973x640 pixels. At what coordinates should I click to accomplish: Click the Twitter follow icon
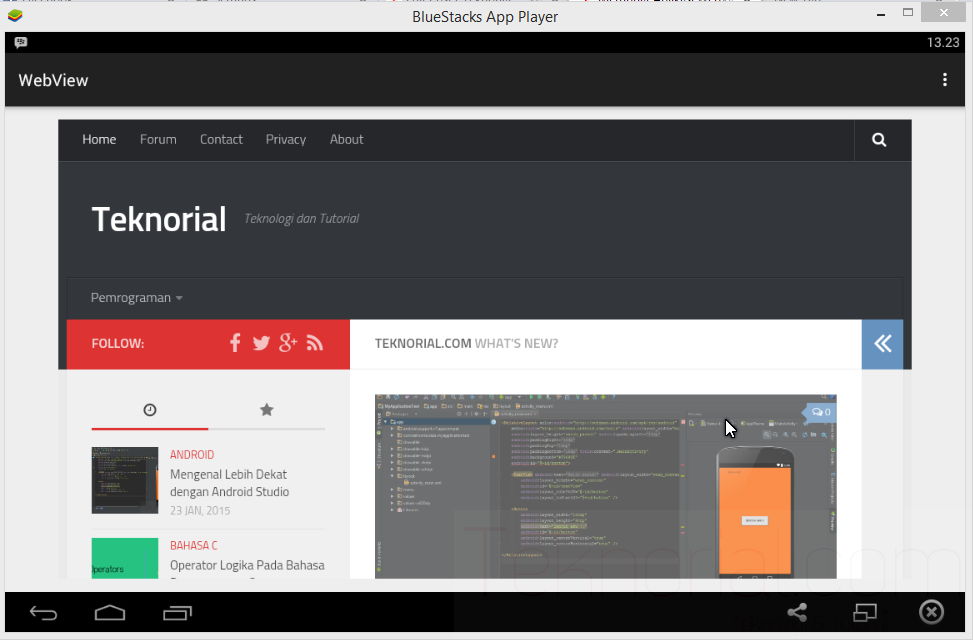tap(261, 342)
